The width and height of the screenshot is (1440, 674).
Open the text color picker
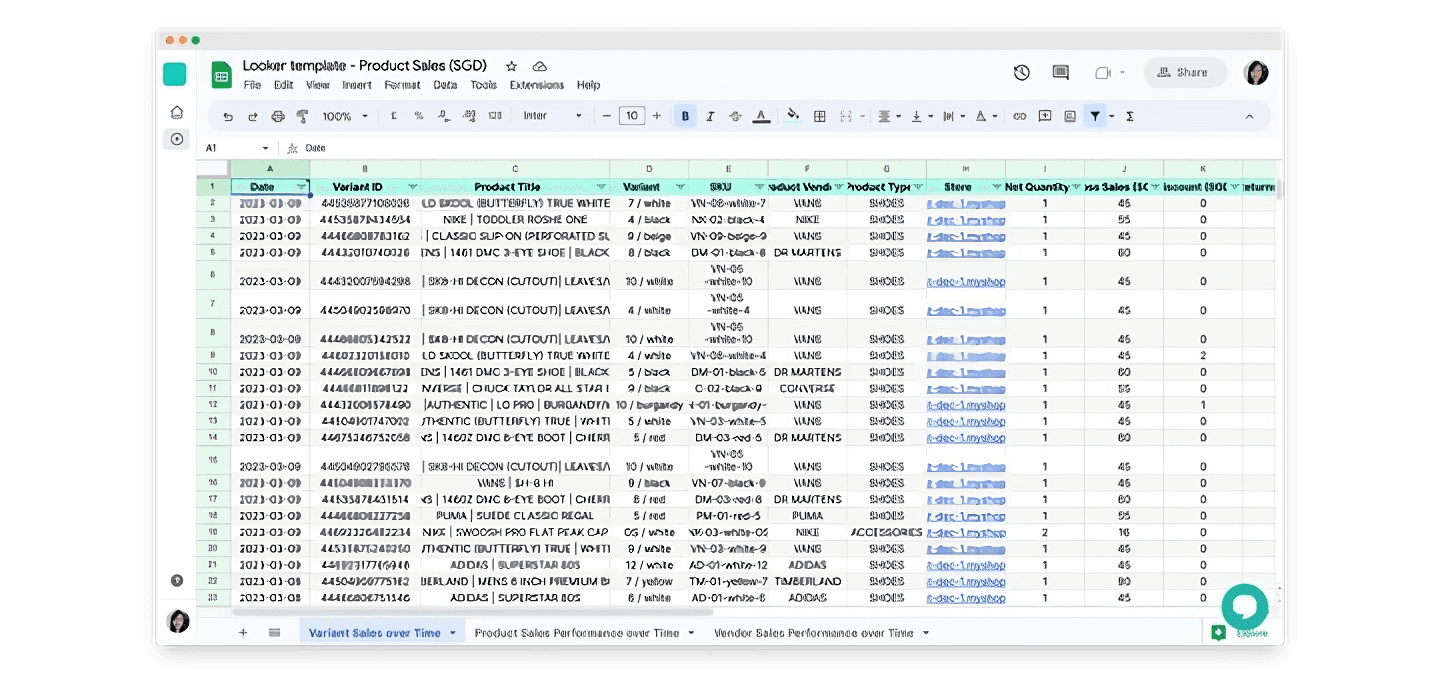761,116
